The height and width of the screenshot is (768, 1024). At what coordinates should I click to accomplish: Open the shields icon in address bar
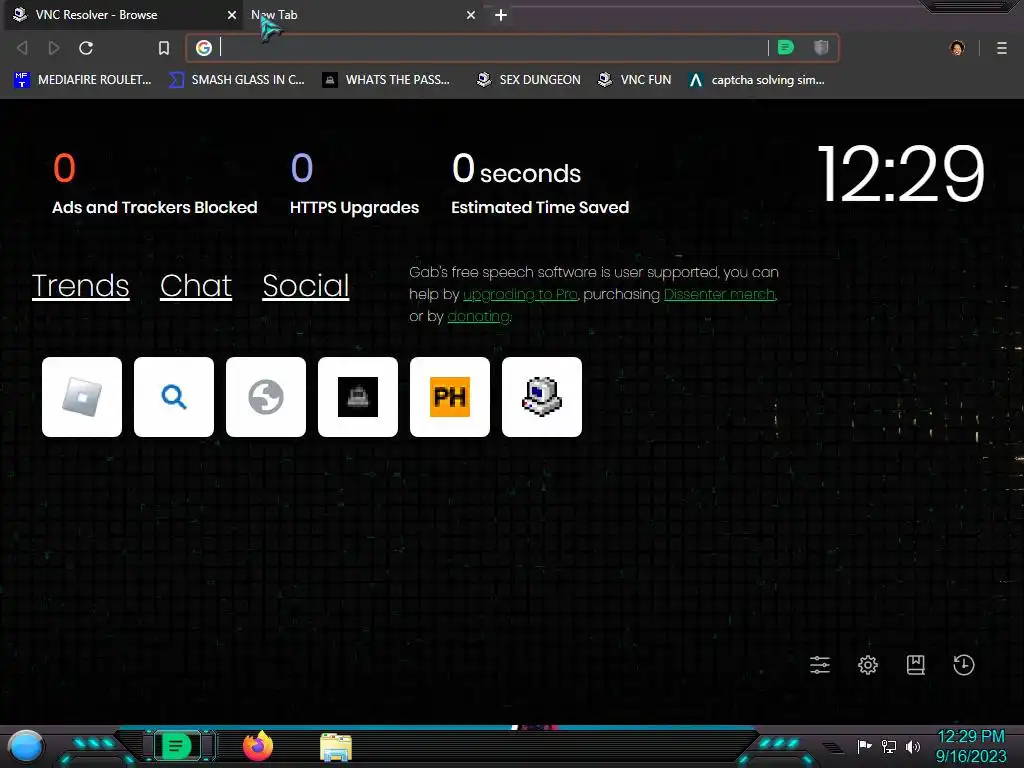tap(821, 47)
